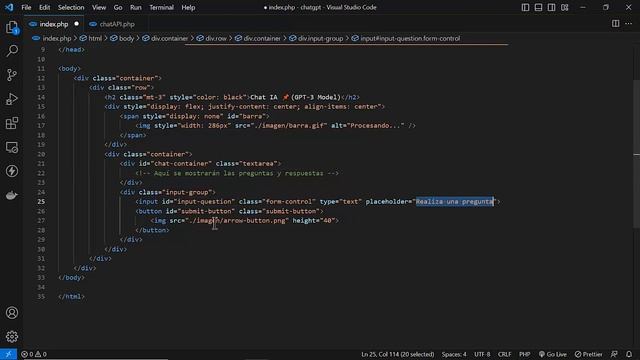Select first div.container breadcrumb
Image resolution: width=640 pixels, height=360 pixels.
[169, 38]
